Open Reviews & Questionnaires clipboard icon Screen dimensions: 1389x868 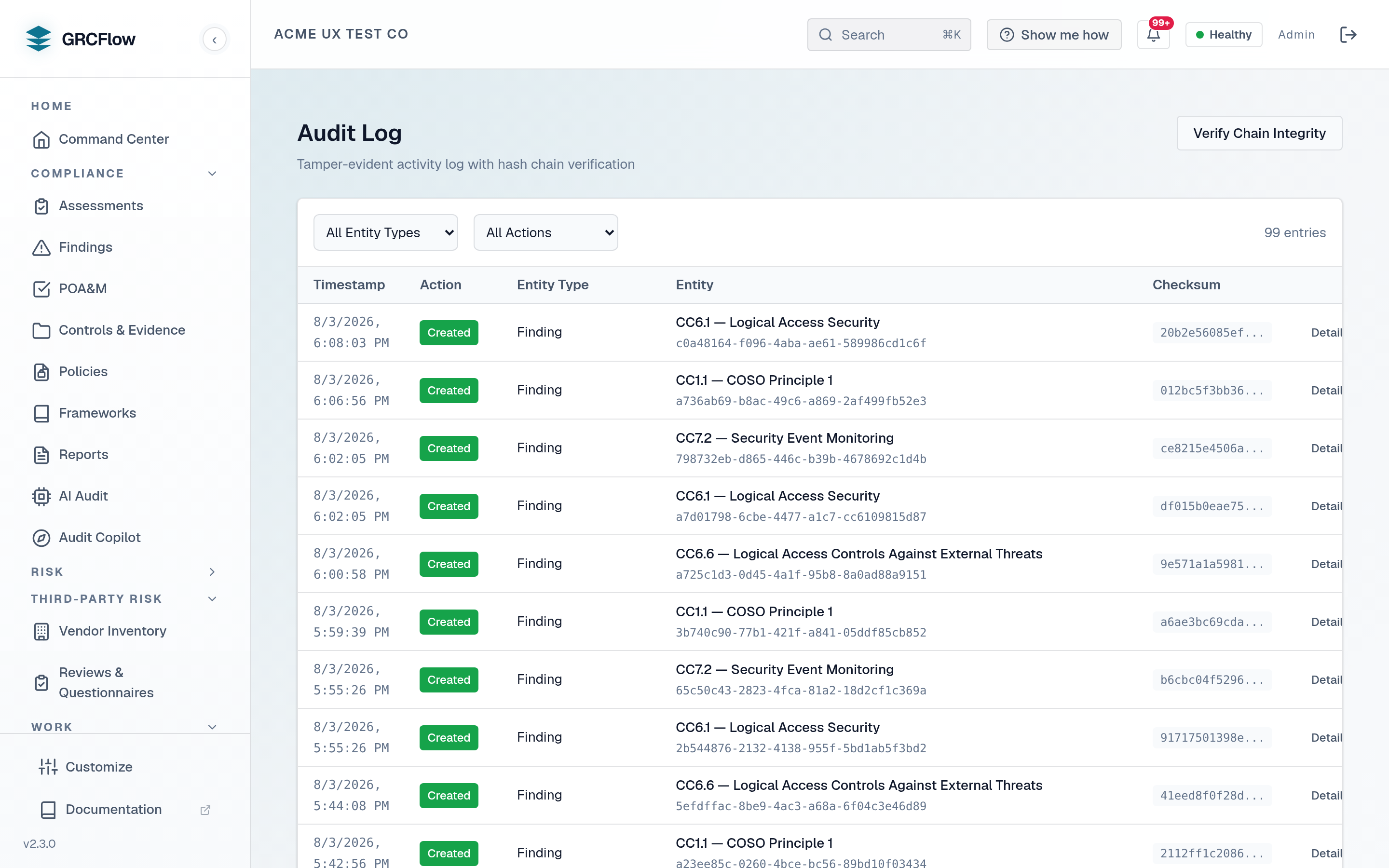[x=41, y=682]
